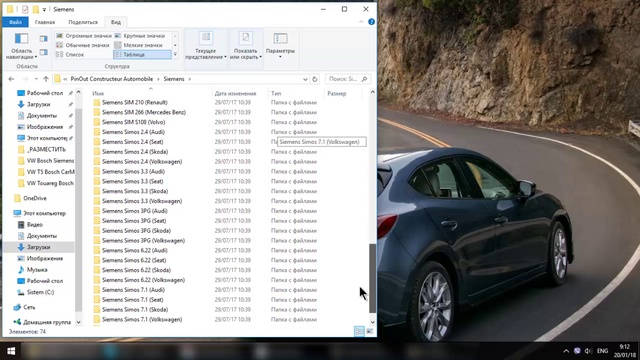Click the file list vertical scrollbar thumb
Image resolution: width=640 pixels, height=360 pixels.
(372, 279)
